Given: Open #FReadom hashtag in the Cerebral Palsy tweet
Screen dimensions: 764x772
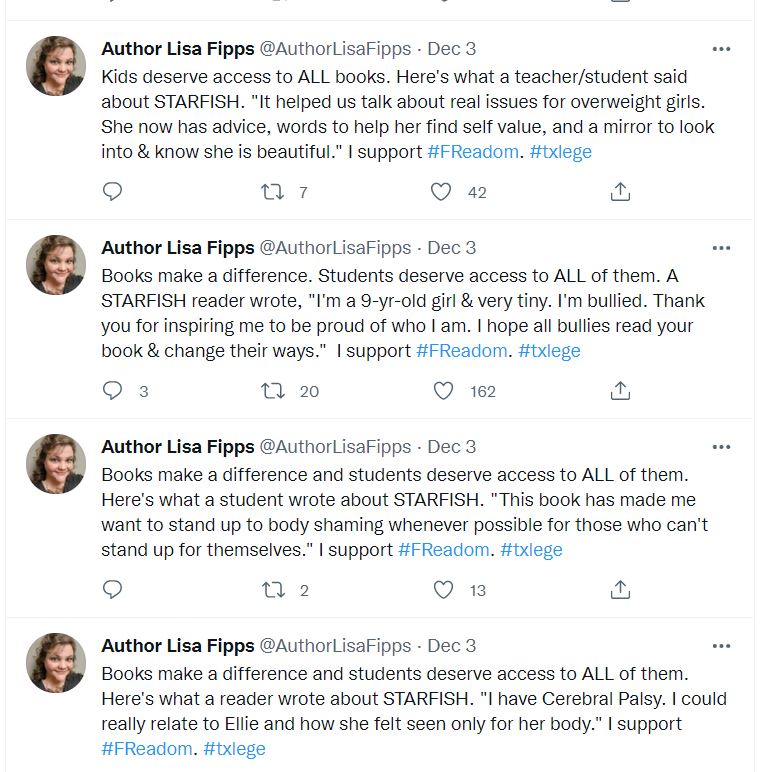Looking at the screenshot, I should coord(147,748).
